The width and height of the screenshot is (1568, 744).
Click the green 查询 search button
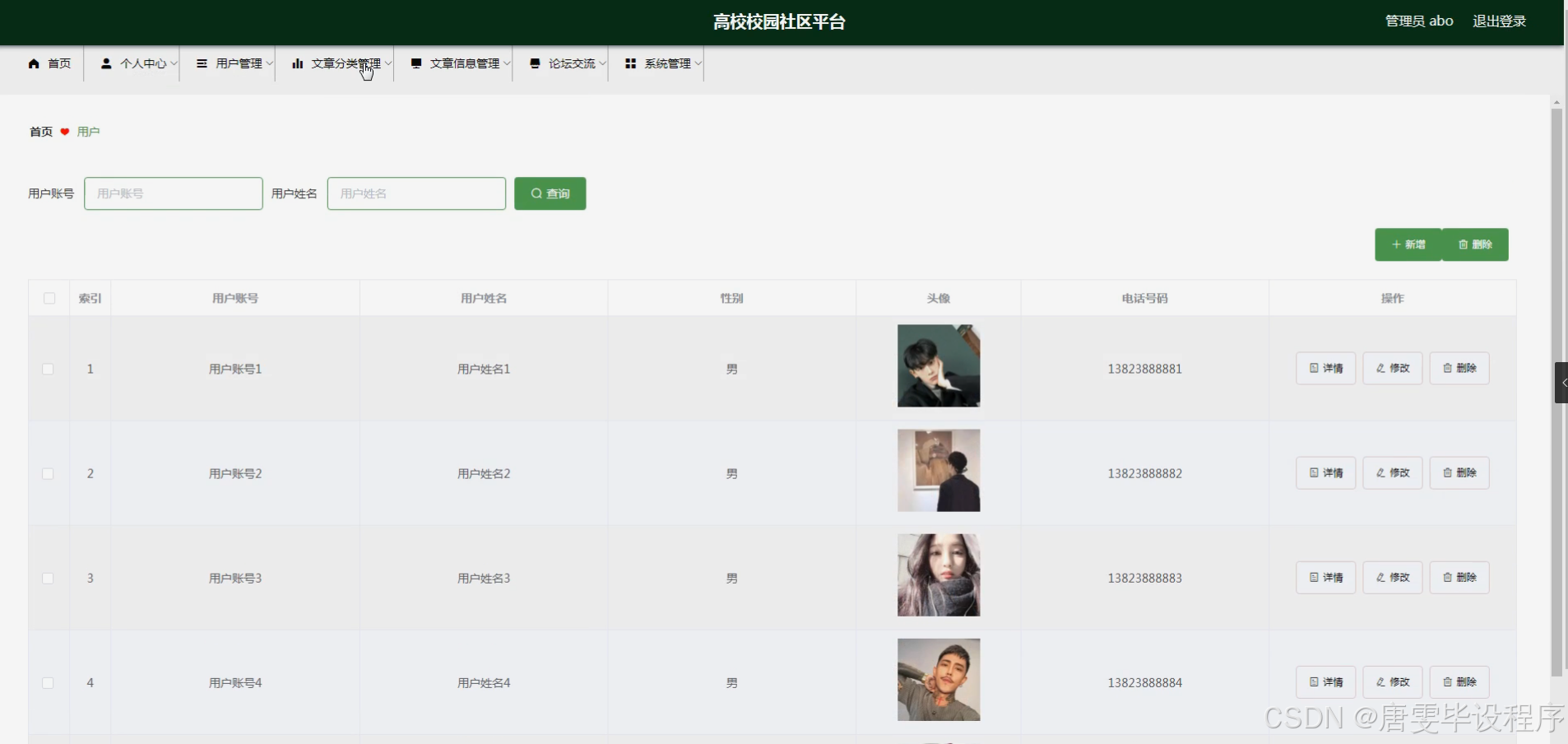tap(550, 193)
